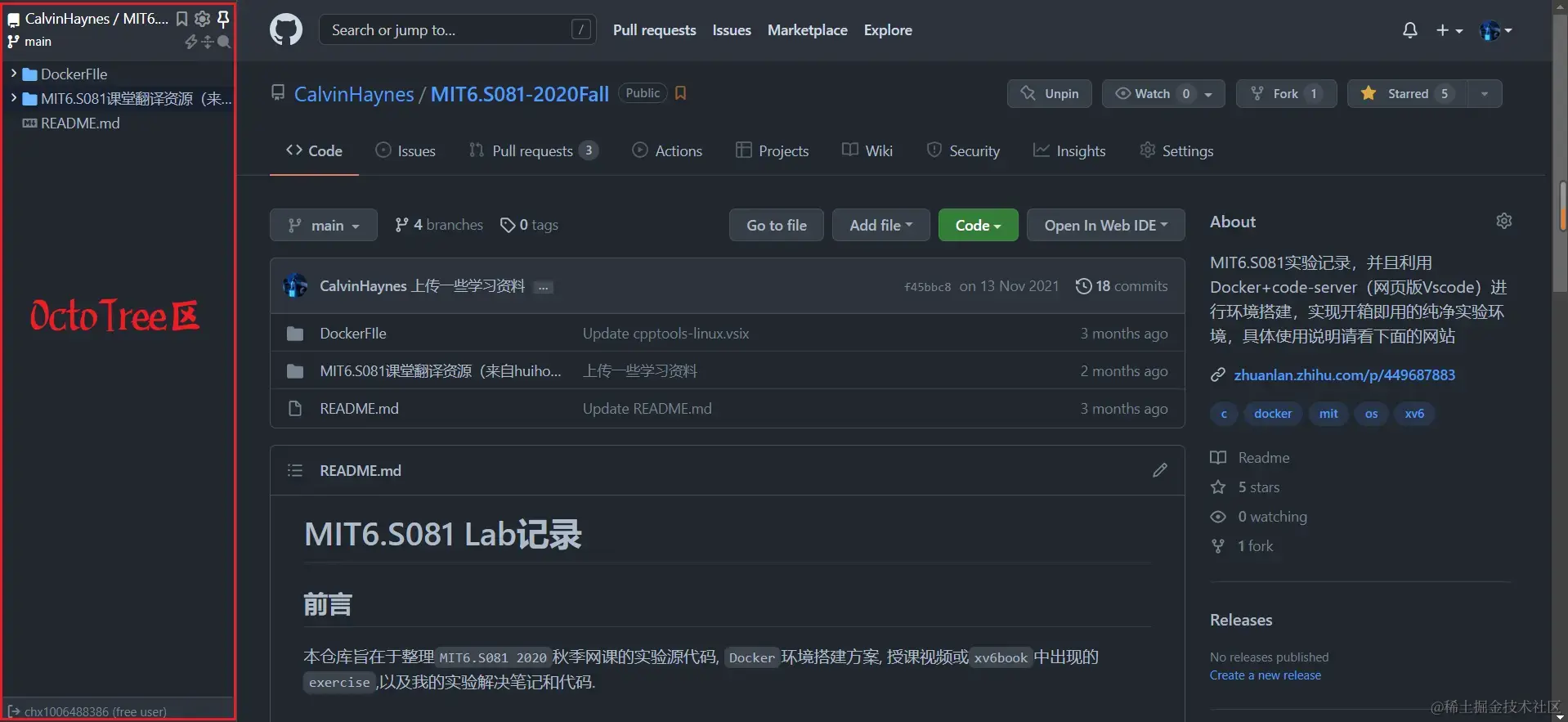Click the Octotree lightning bolt icon
Screen dimensions: 1568x722
191,42
